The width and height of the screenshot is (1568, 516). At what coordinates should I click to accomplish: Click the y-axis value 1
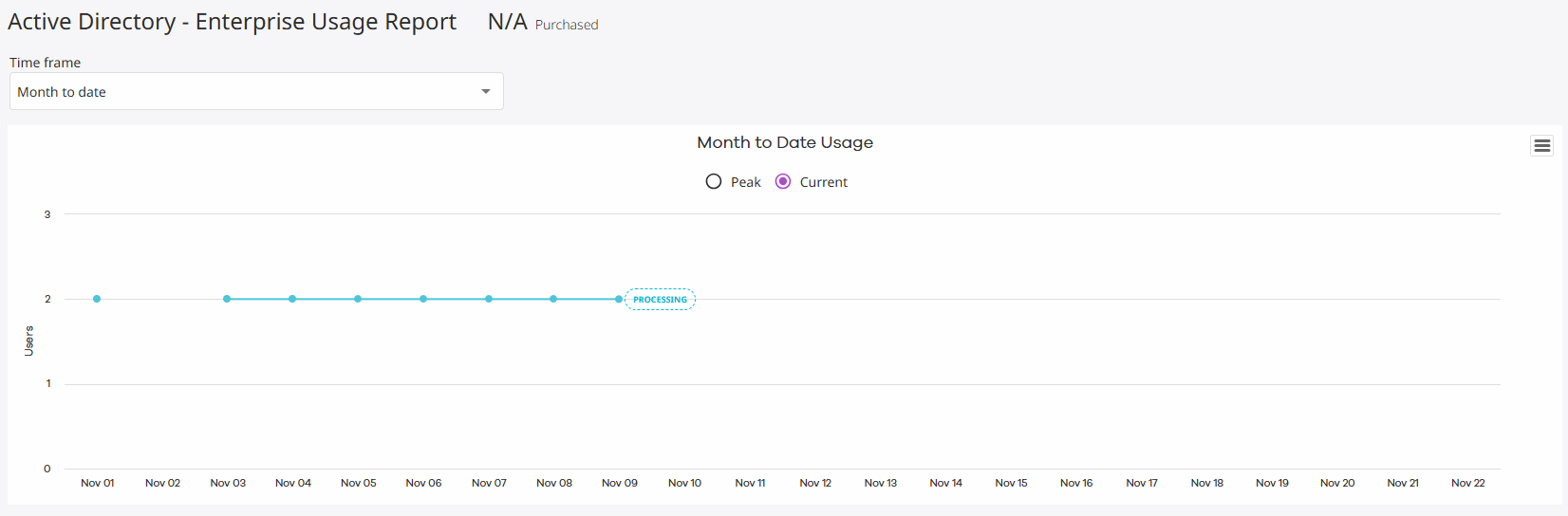click(48, 383)
